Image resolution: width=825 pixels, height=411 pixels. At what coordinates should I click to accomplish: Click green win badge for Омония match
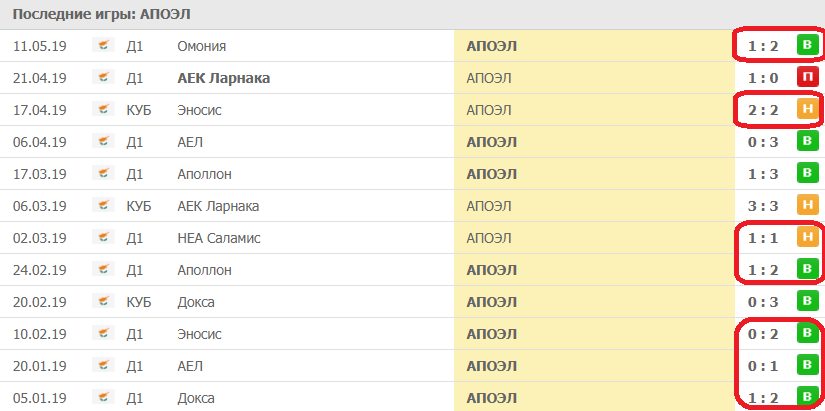[806, 46]
